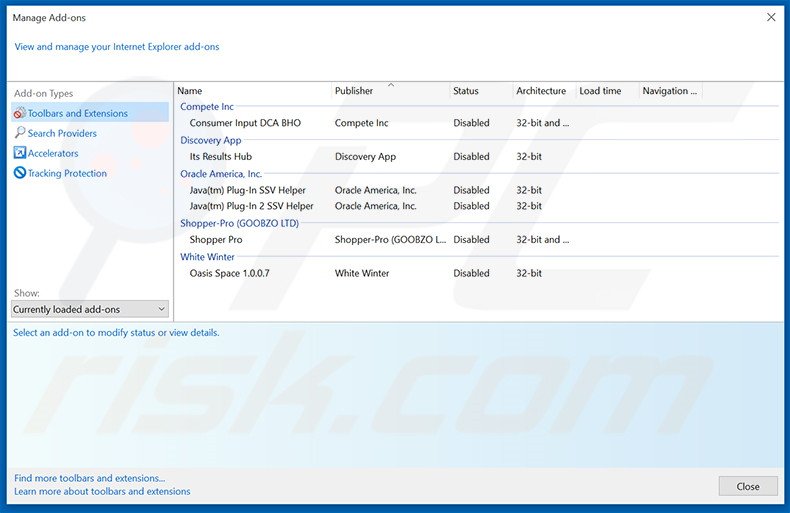
Task: Open Learn more about toolbars and extensions
Action: [x=102, y=491]
